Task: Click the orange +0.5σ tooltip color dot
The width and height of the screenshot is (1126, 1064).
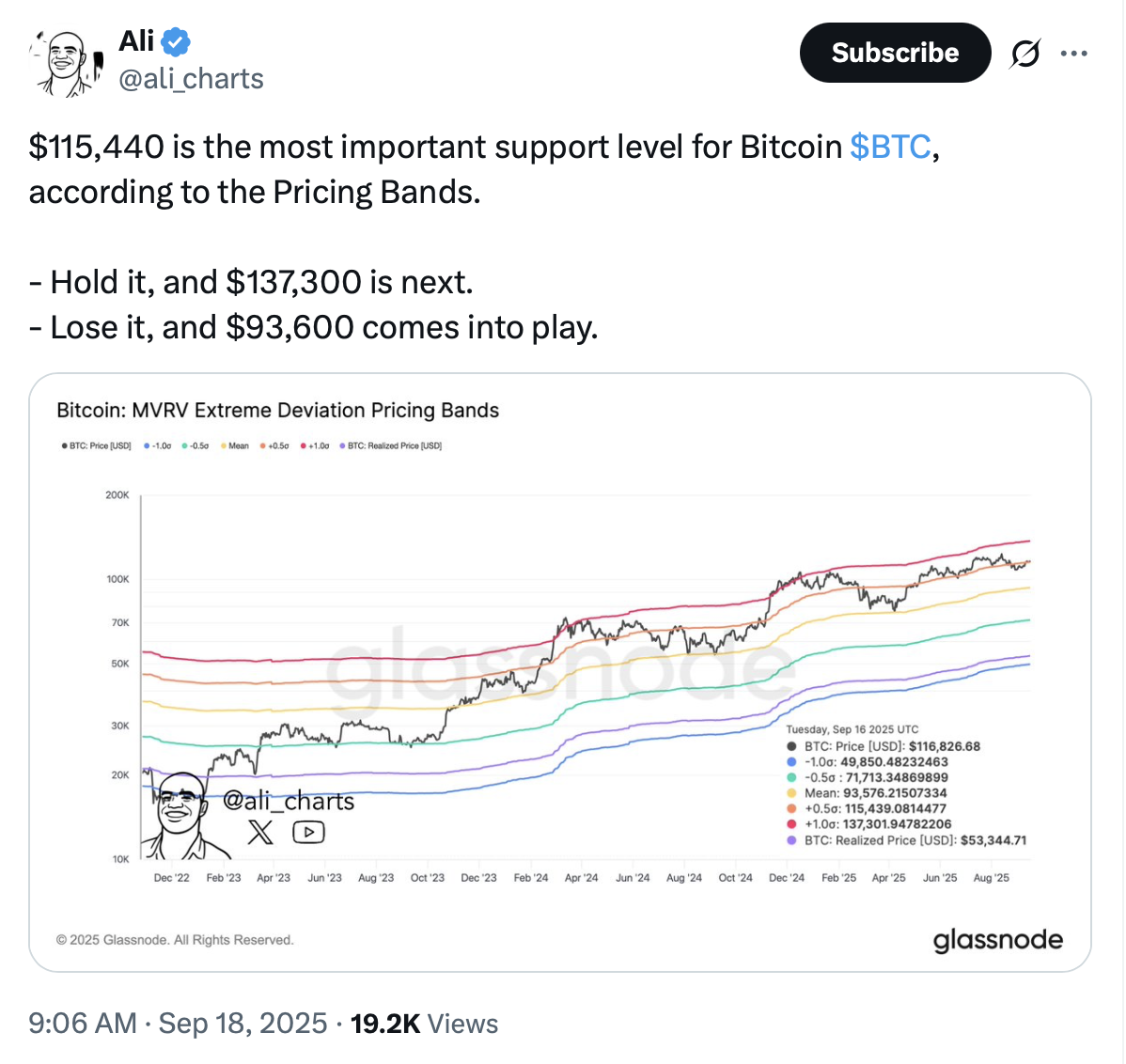Action: pos(791,809)
